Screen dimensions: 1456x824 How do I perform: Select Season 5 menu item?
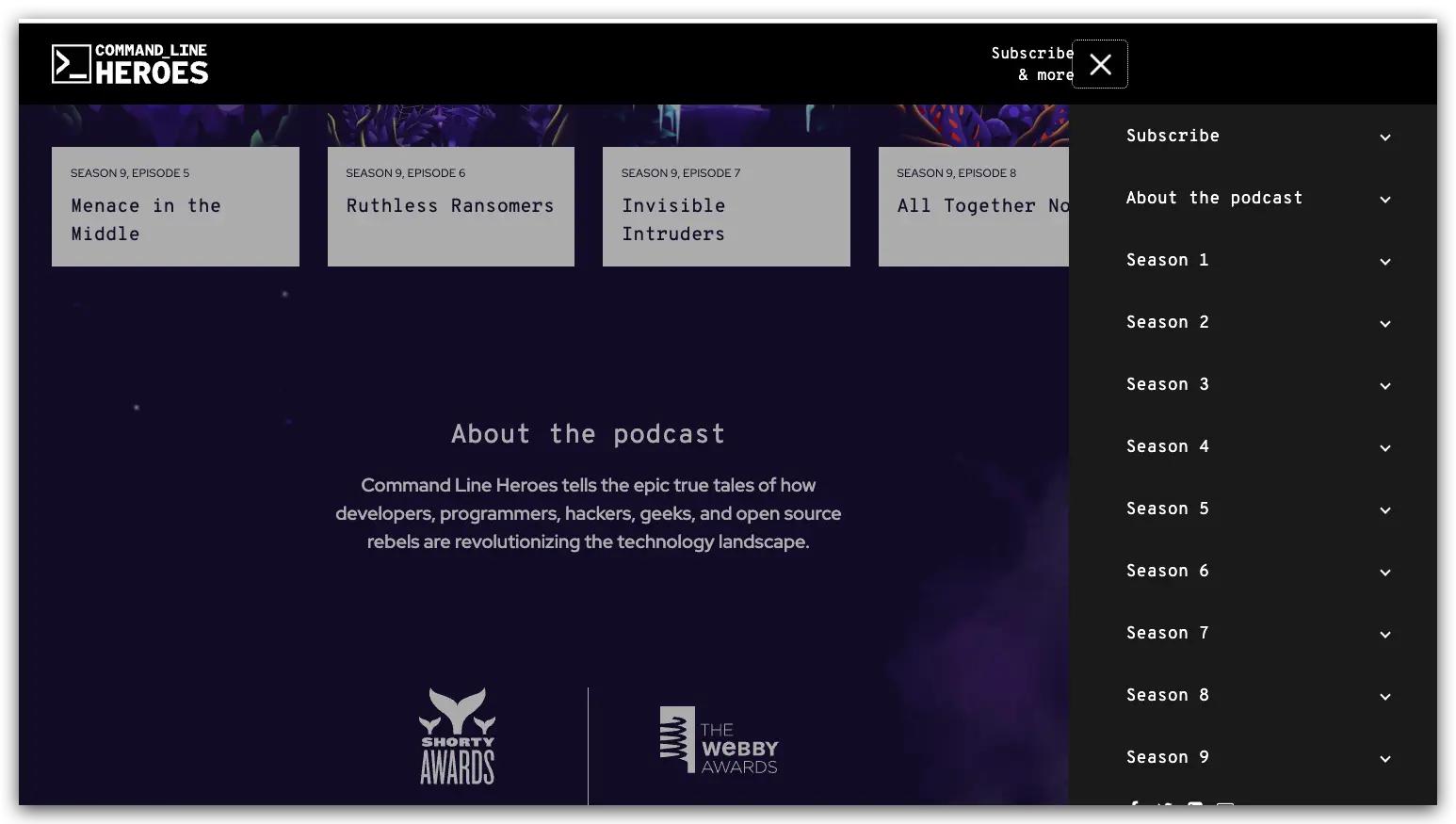pos(1168,509)
